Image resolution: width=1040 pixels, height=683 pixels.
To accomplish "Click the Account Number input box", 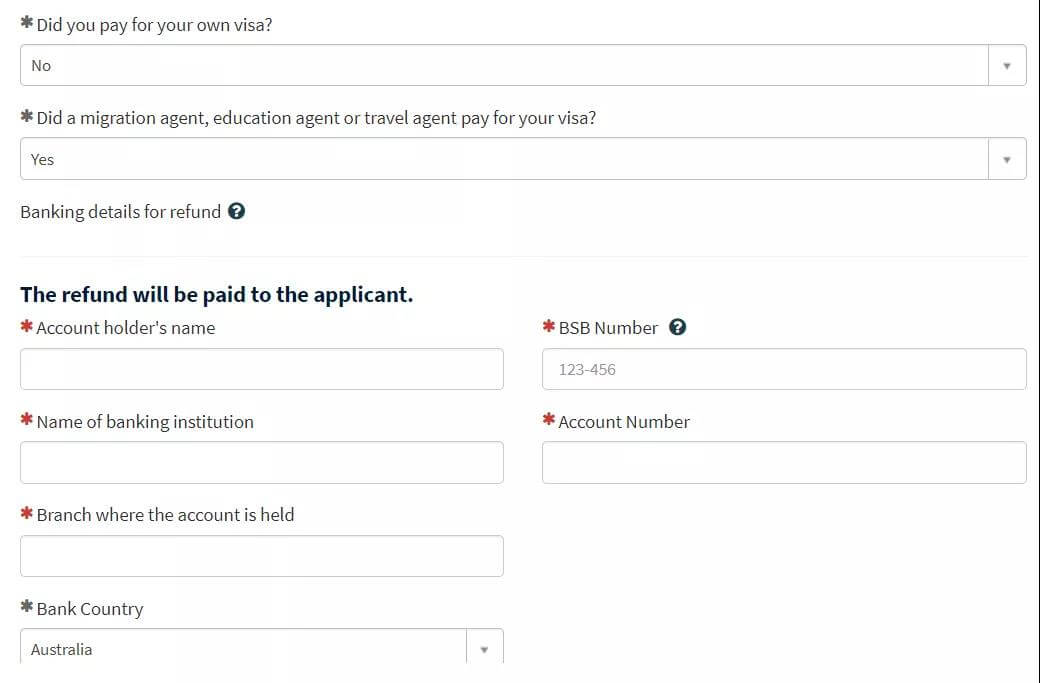I will pyautogui.click(x=784, y=462).
